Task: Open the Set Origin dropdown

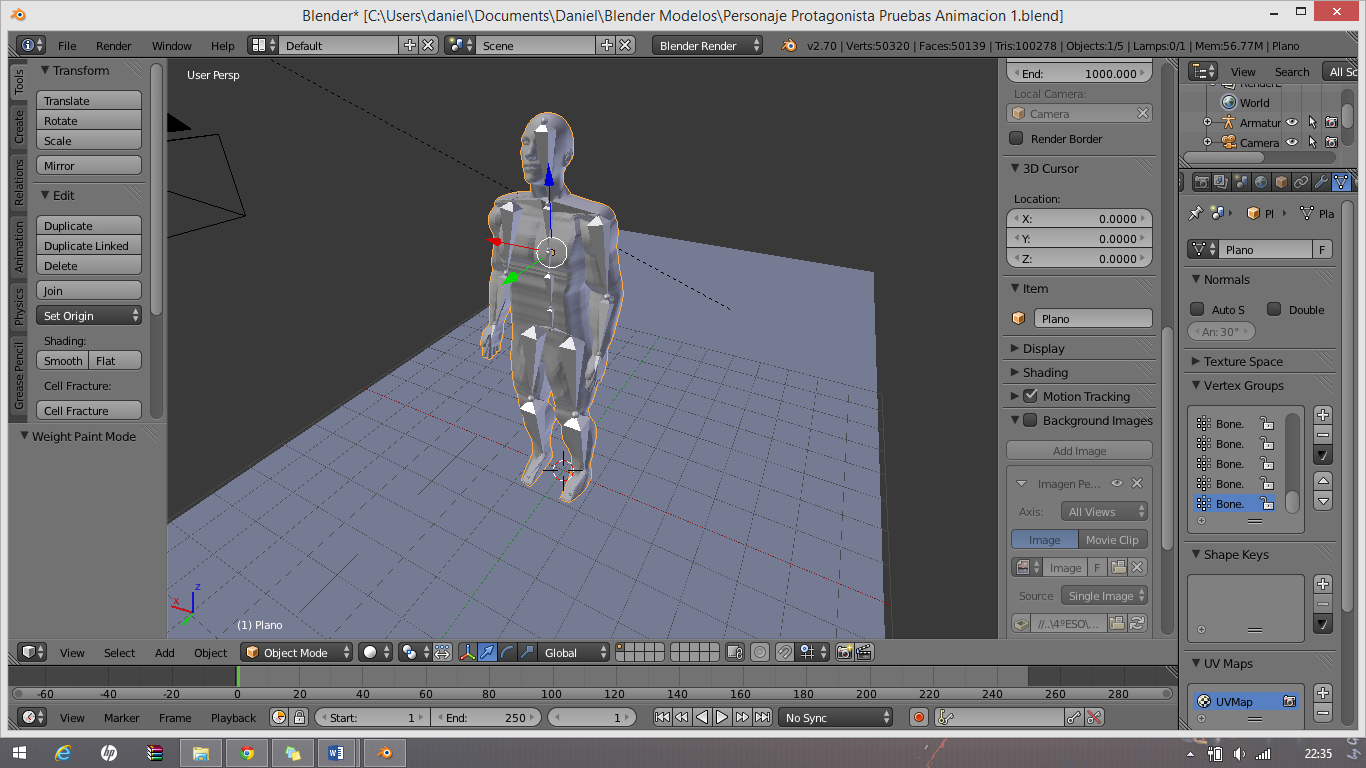Action: (89, 316)
